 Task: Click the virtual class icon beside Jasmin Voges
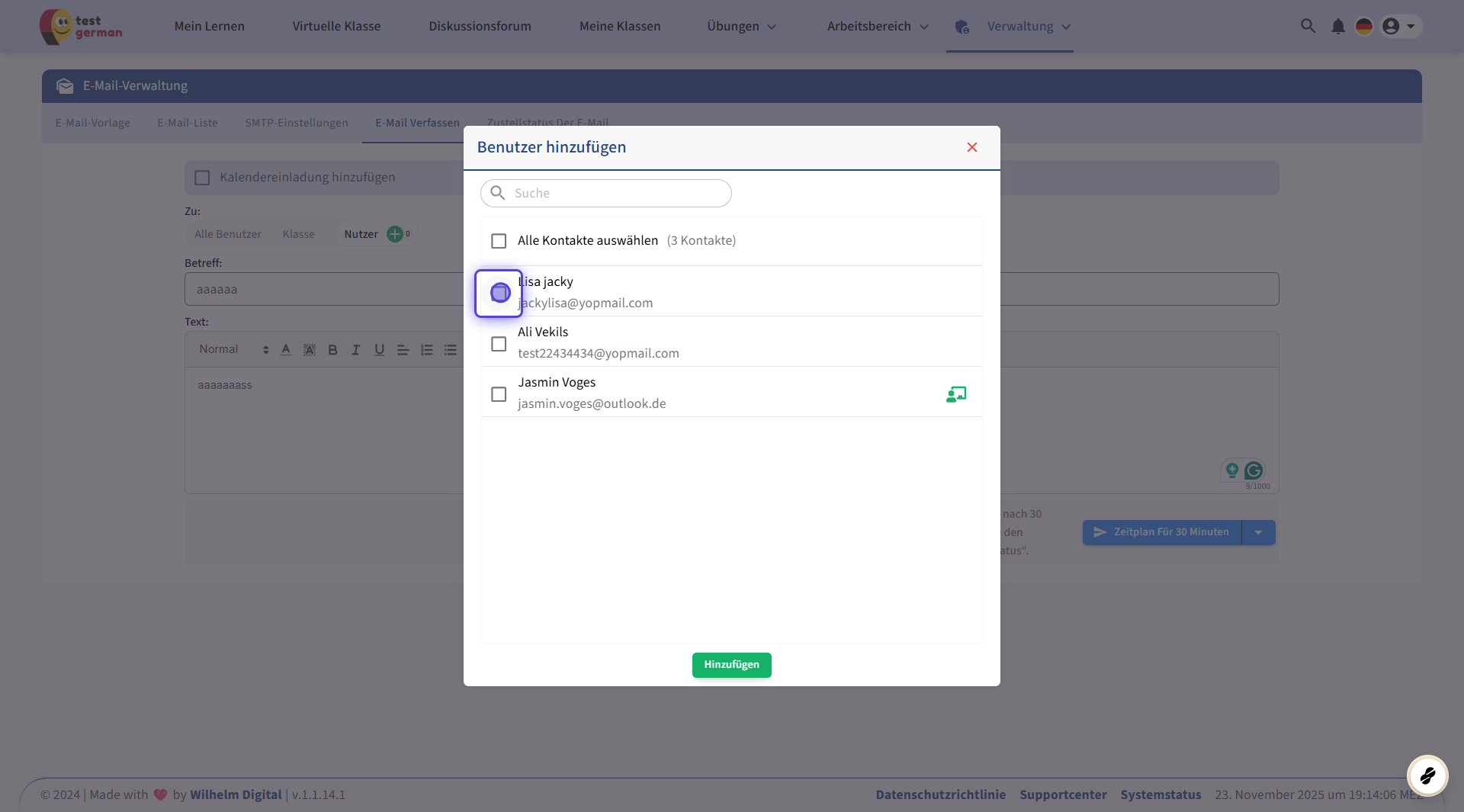click(x=955, y=394)
